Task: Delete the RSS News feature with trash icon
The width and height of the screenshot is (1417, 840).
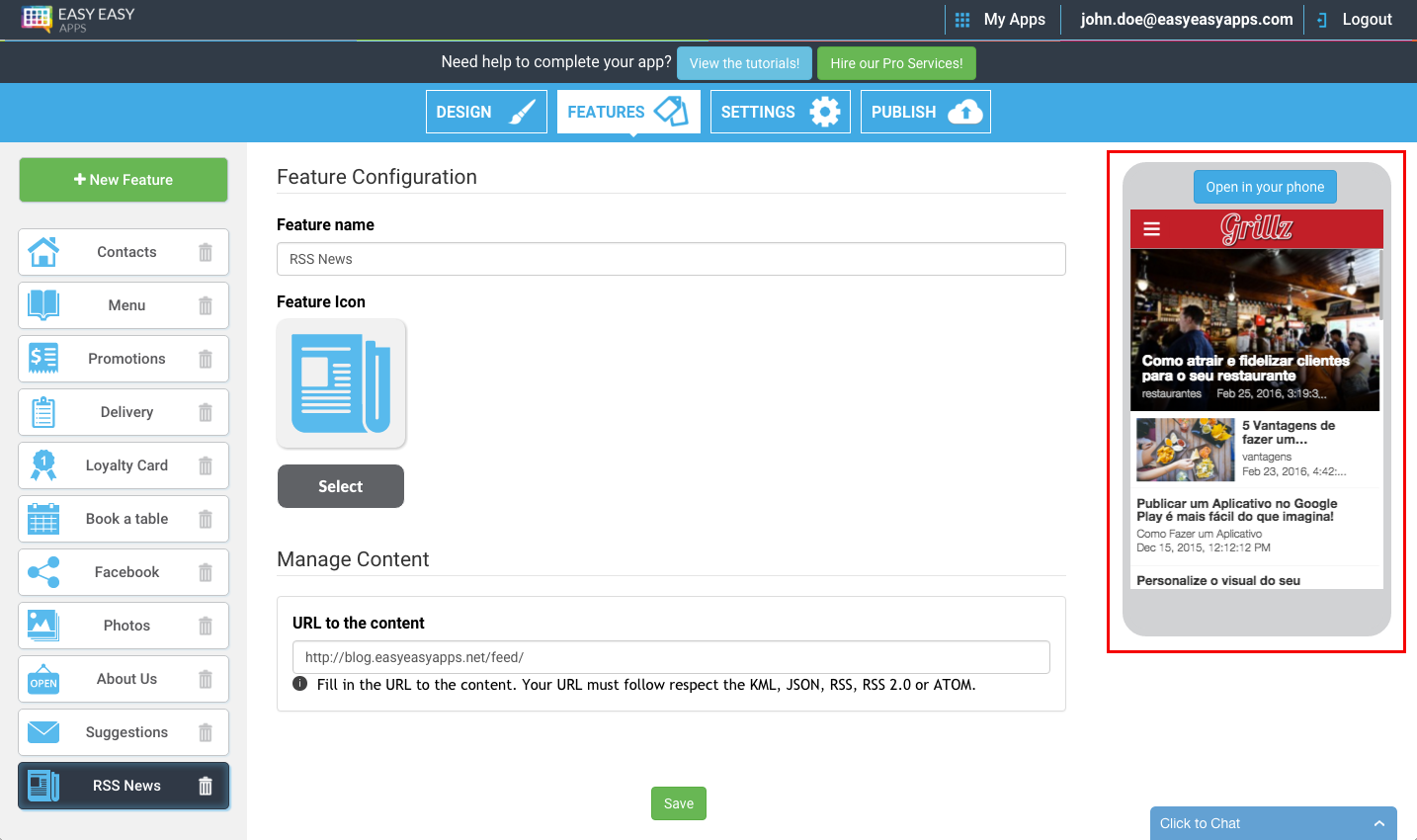Action: tap(205, 786)
